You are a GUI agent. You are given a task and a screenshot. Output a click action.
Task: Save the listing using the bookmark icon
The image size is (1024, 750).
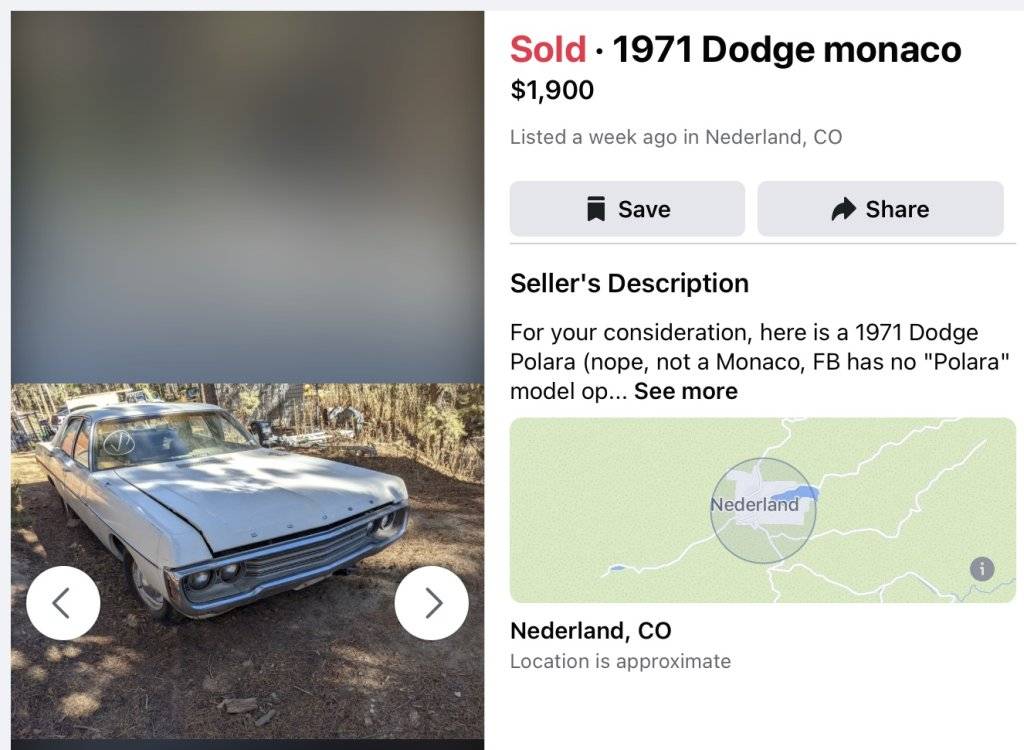(597, 209)
